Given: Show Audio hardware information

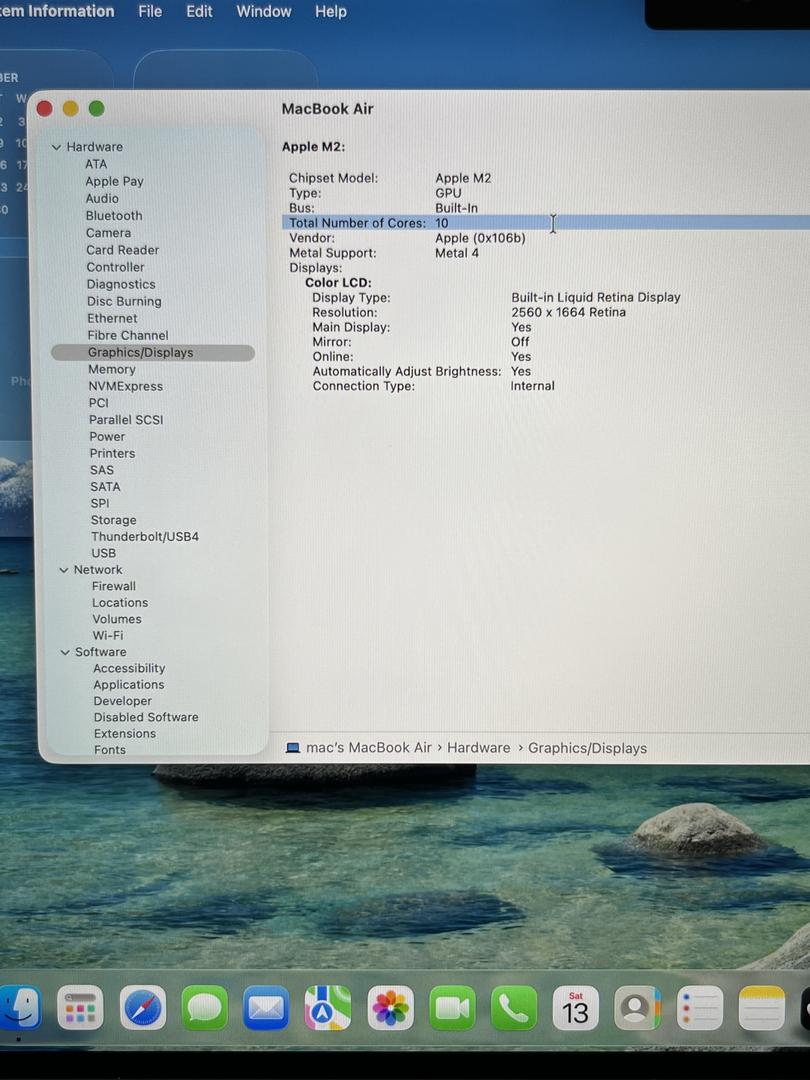Looking at the screenshot, I should click(x=102, y=198).
